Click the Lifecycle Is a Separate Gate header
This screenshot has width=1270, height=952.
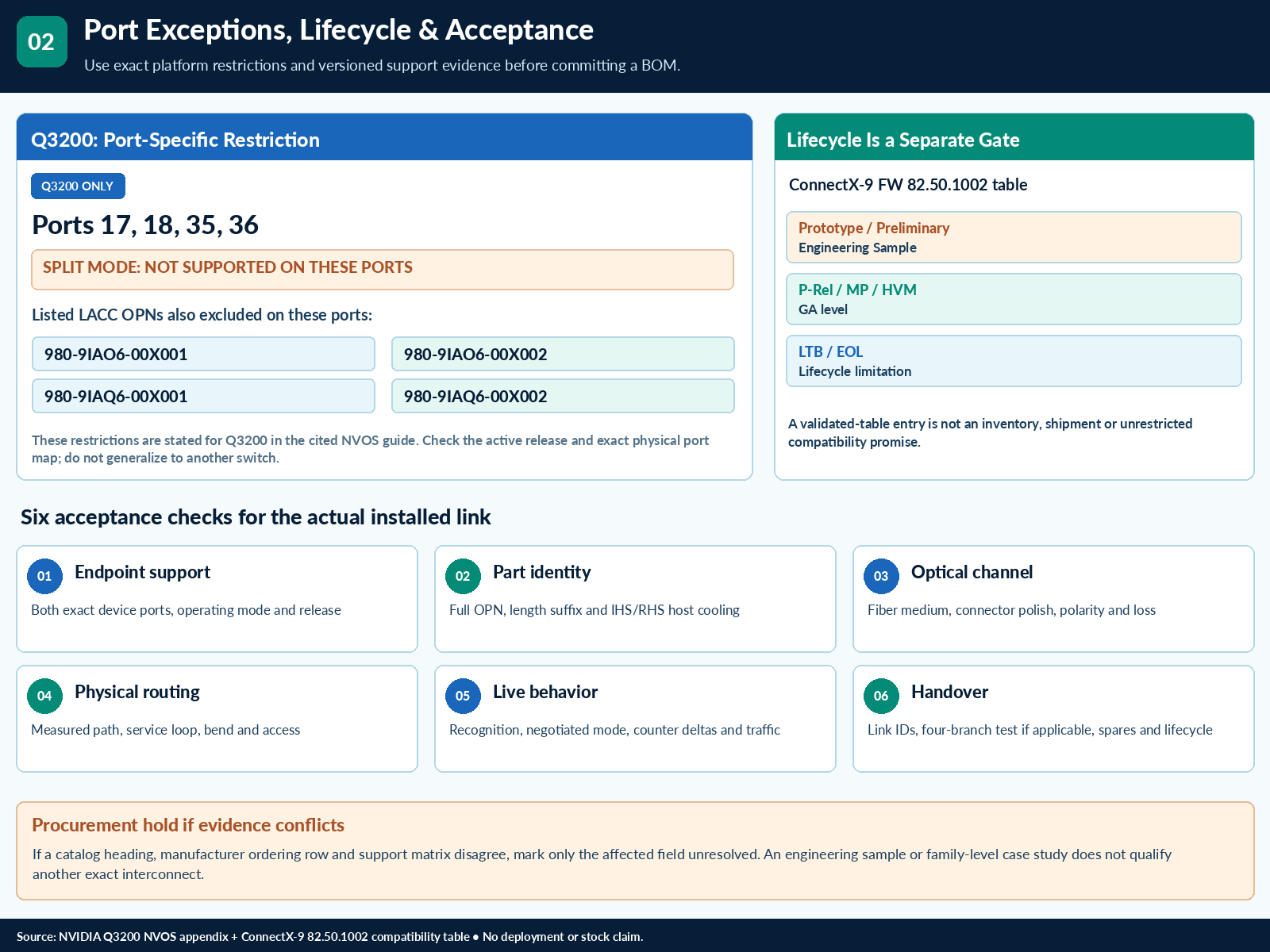pyautogui.click(x=1014, y=137)
